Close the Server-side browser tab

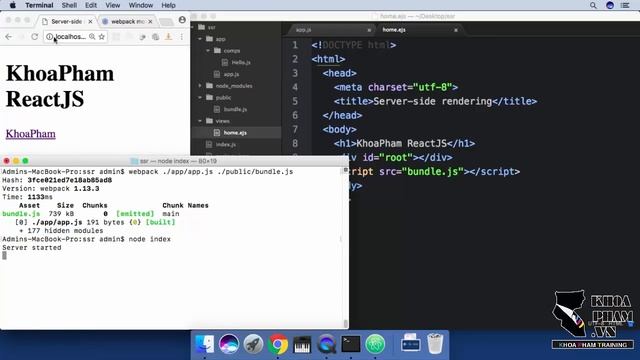click(90, 21)
